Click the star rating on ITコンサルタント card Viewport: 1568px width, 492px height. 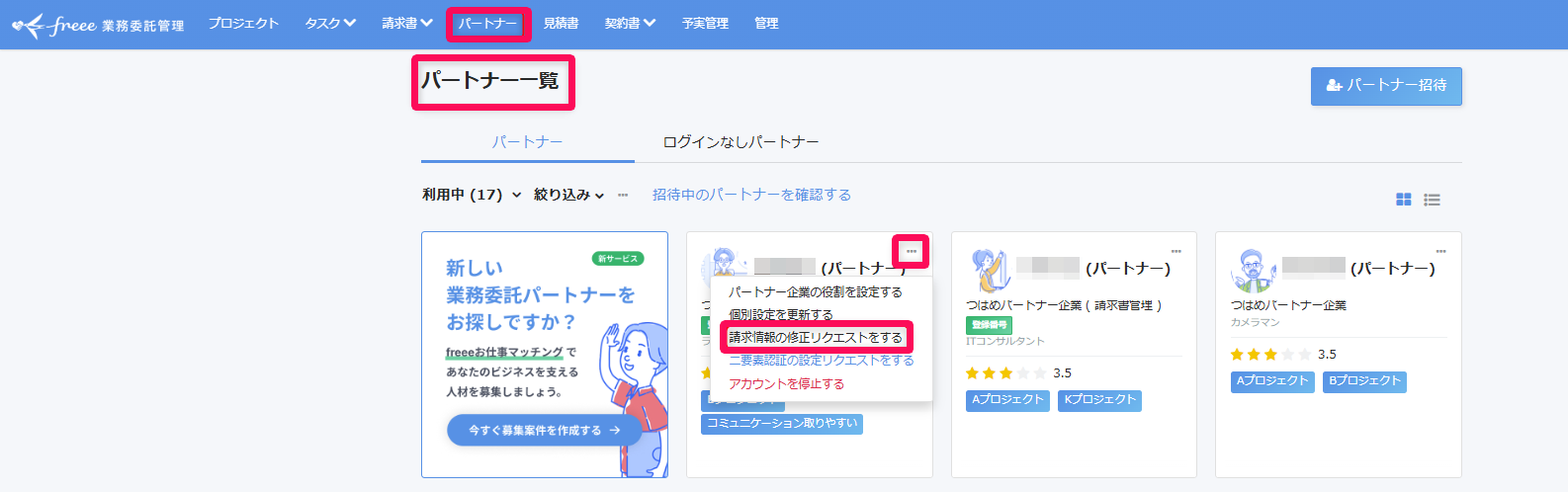tap(1005, 373)
